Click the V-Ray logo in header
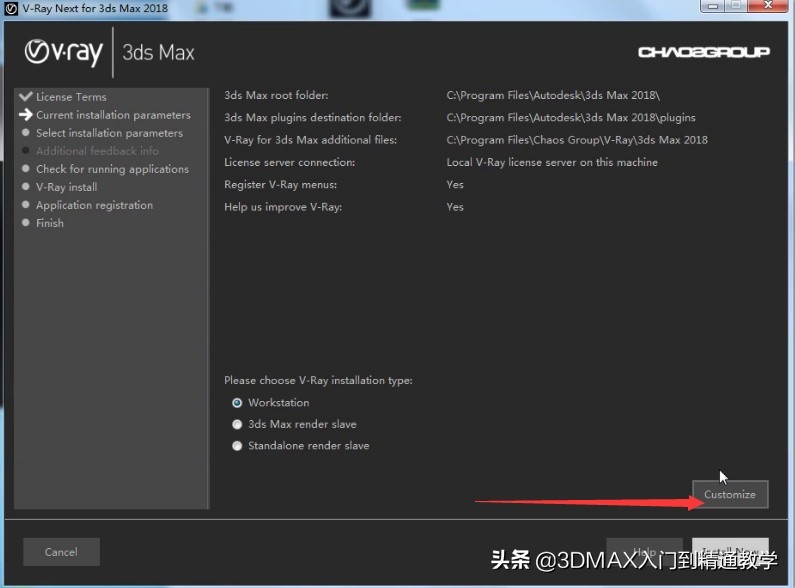 tap(64, 53)
